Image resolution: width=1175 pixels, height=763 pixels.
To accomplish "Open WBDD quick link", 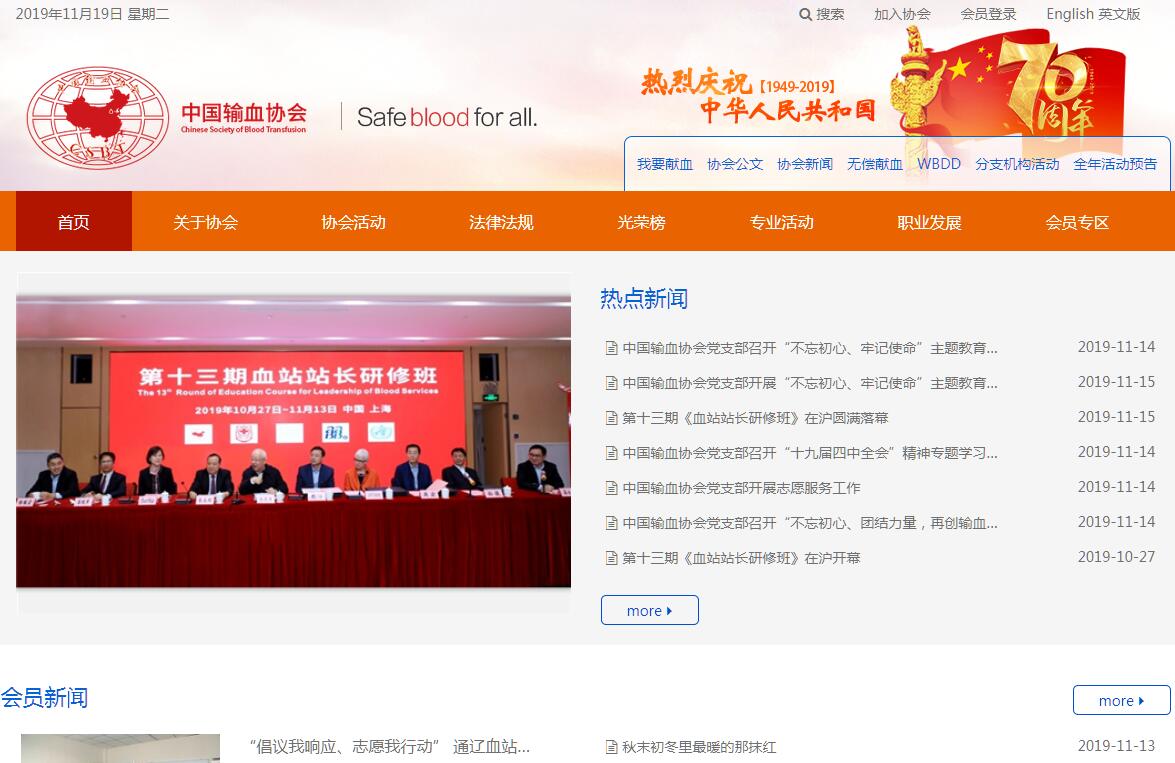I will pyautogui.click(x=939, y=164).
